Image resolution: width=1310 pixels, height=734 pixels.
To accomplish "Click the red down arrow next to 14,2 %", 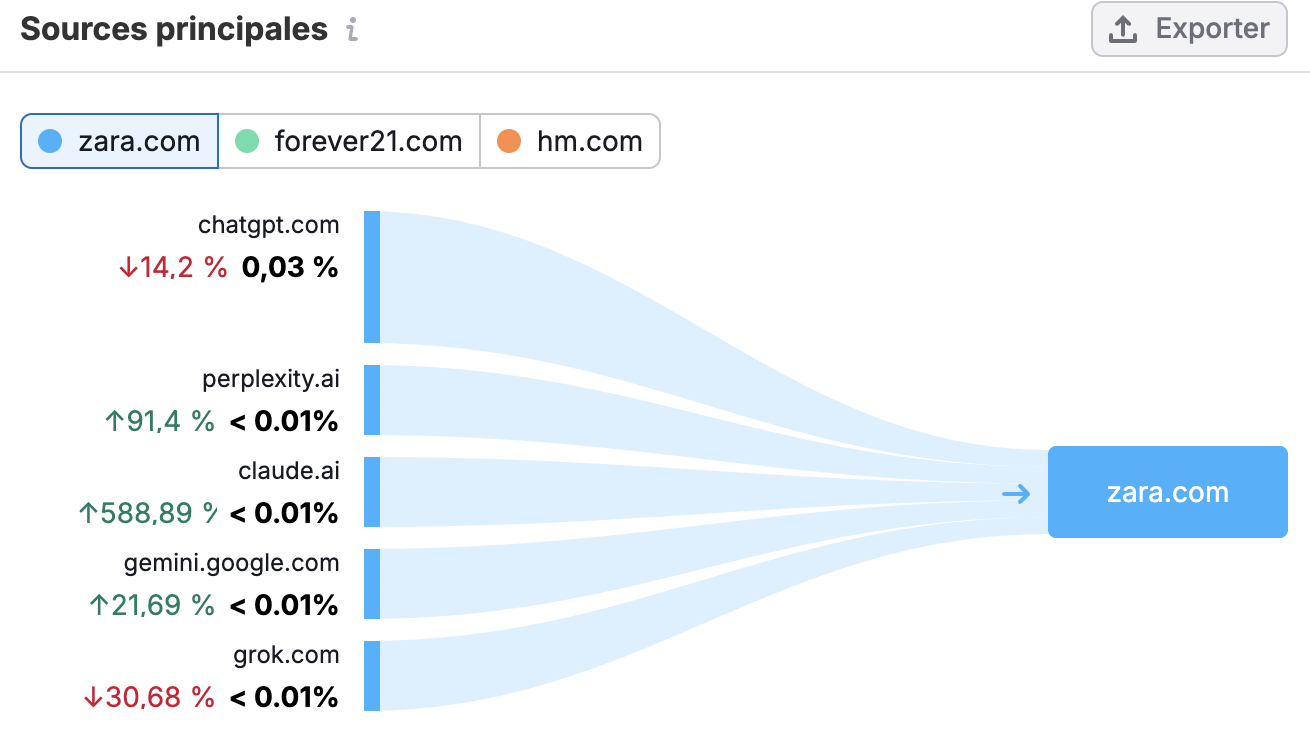I will pos(127,268).
